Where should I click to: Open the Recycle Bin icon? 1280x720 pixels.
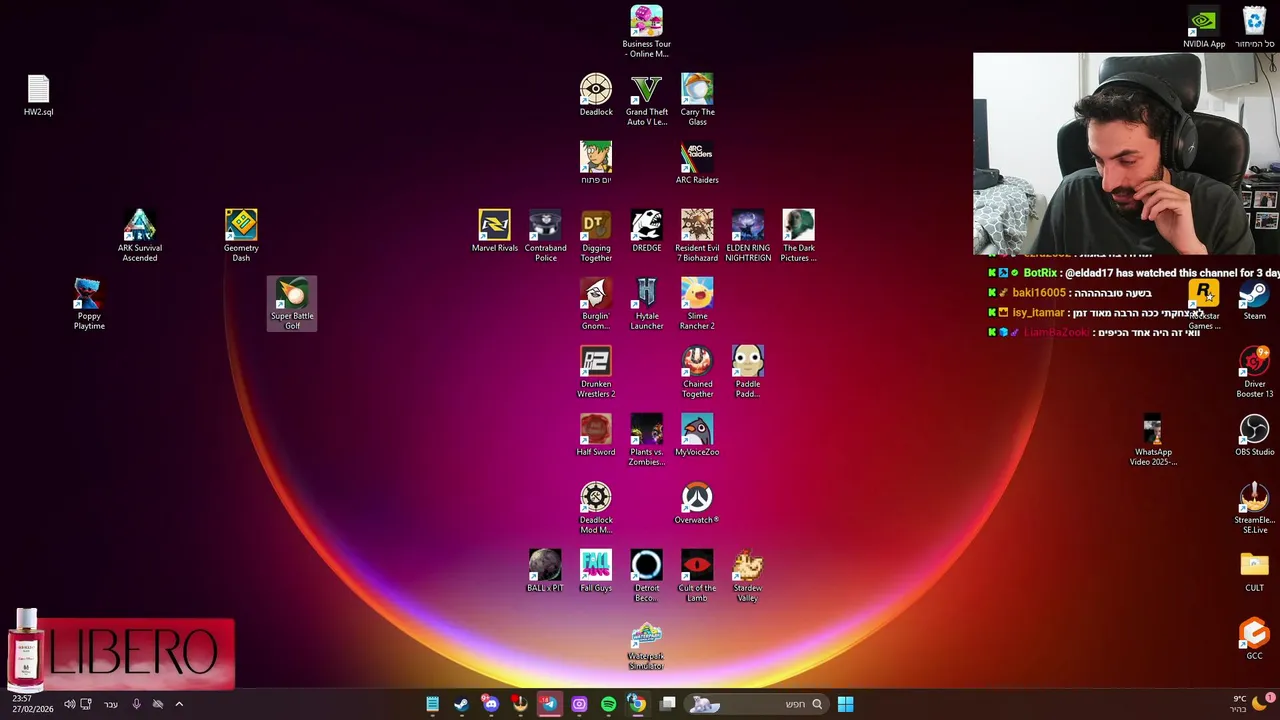pos(1254,27)
